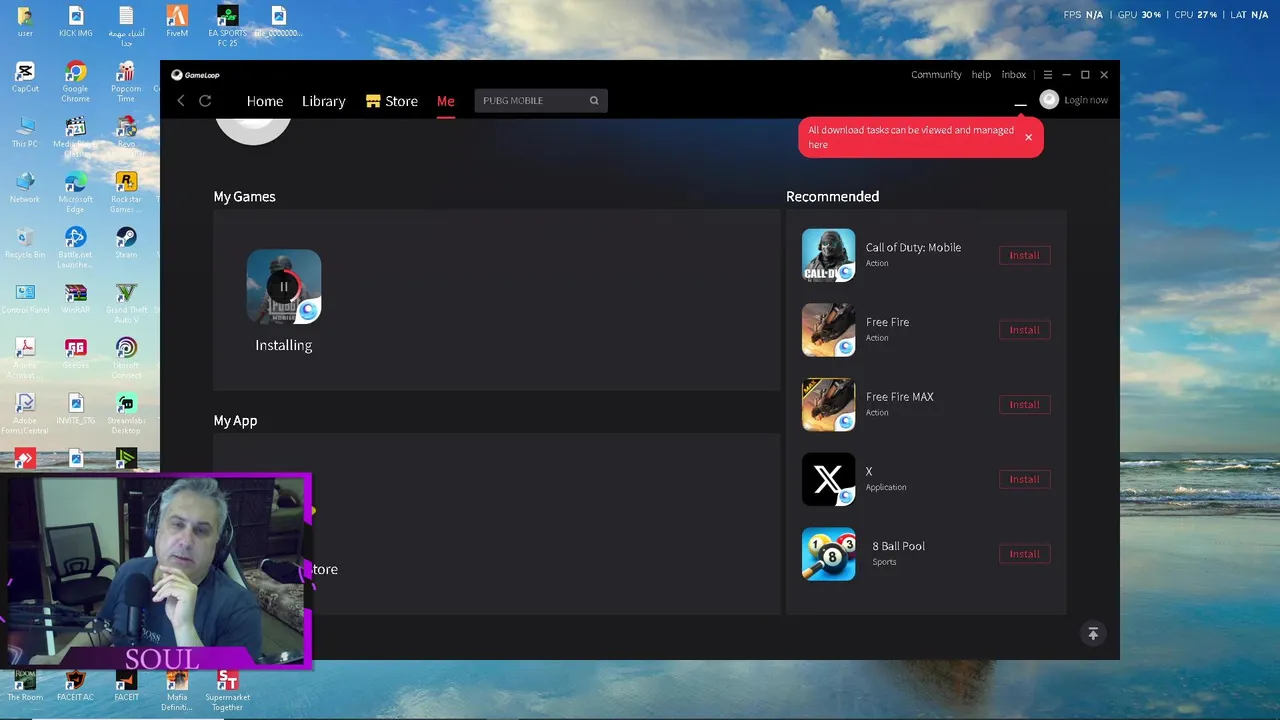Select the Media Player Classic icon
The width and height of the screenshot is (1280, 720).
click(75, 137)
